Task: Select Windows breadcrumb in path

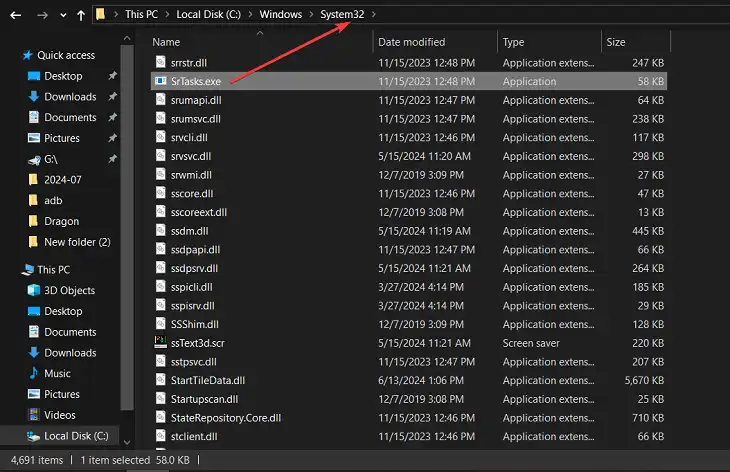Action: point(281,14)
